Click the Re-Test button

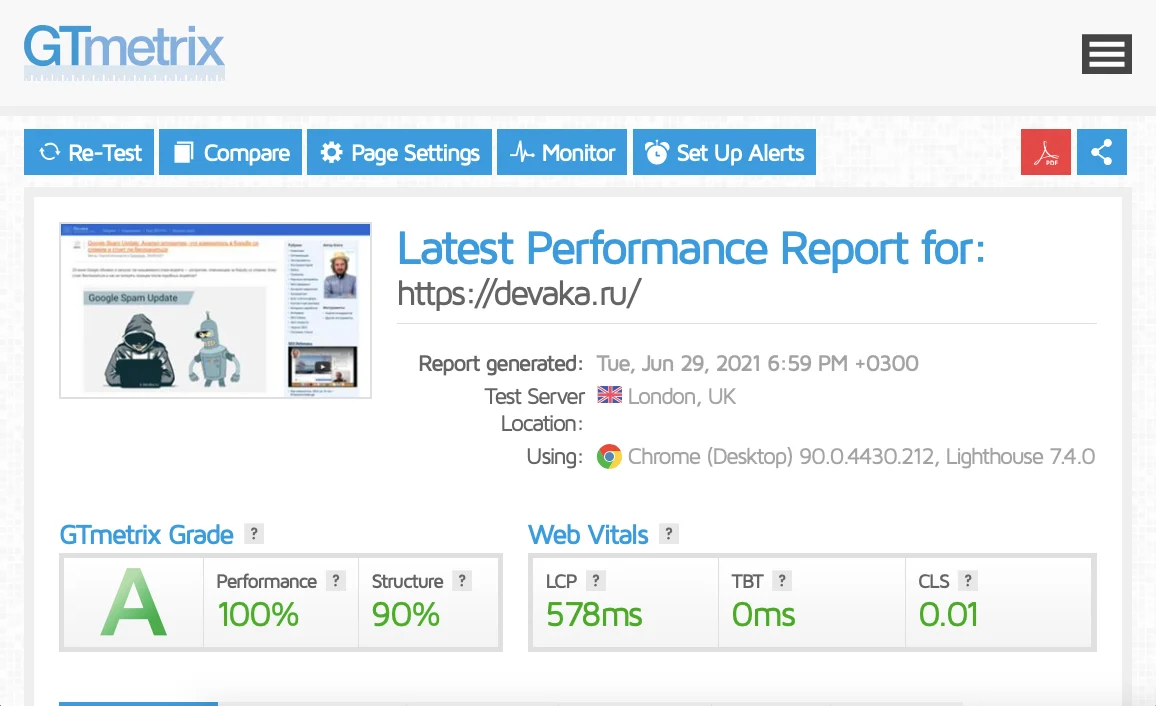[x=88, y=152]
